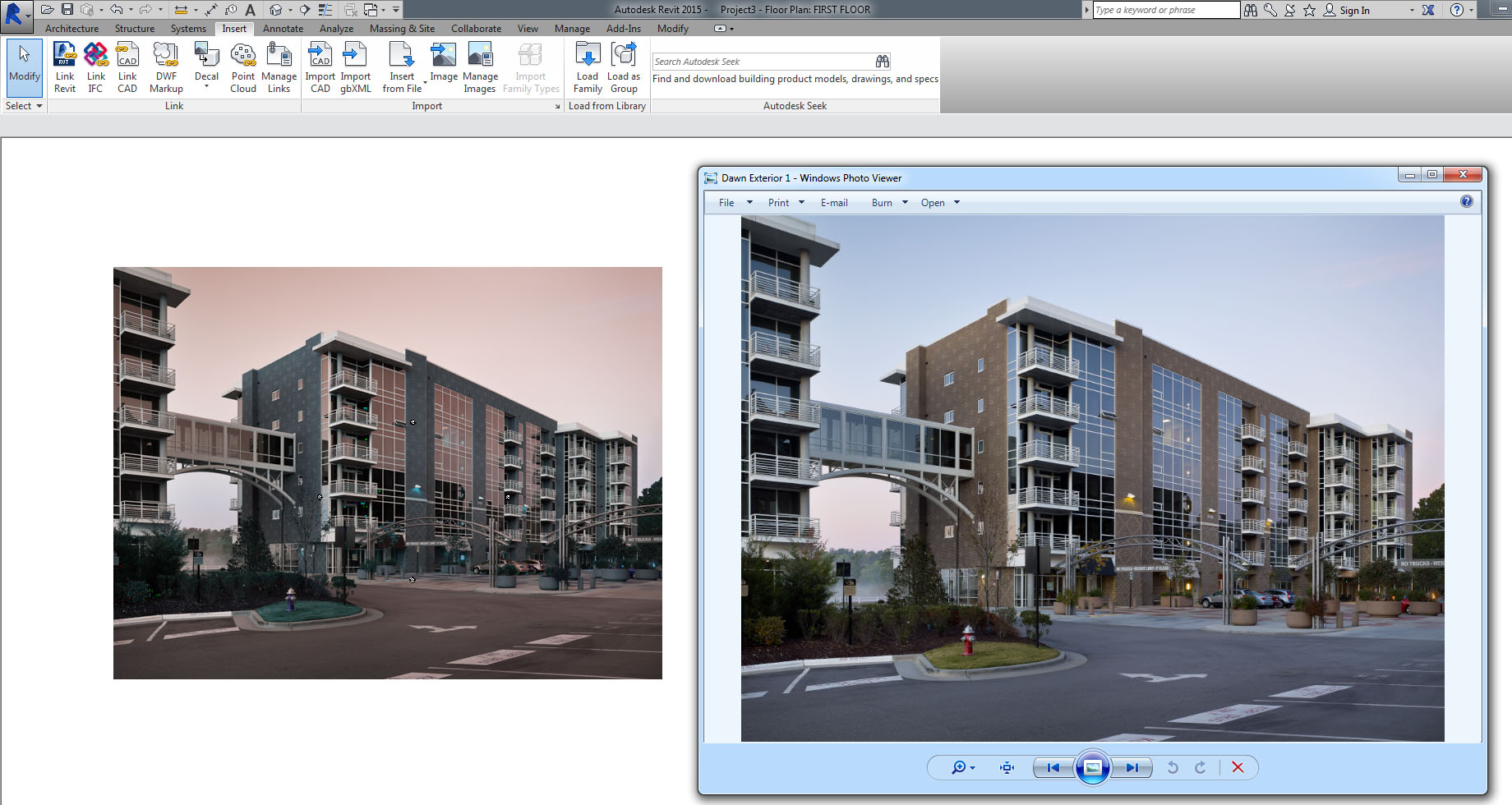This screenshot has height=805, width=1512.
Task: Delete the photo with the red X
Action: [x=1238, y=767]
